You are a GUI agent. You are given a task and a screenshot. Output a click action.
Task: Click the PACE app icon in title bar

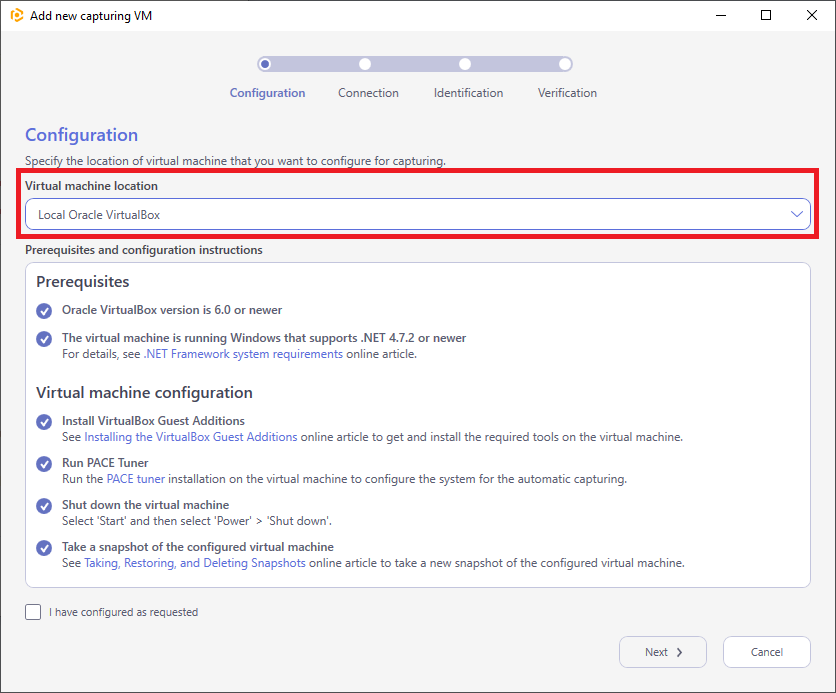tap(17, 15)
